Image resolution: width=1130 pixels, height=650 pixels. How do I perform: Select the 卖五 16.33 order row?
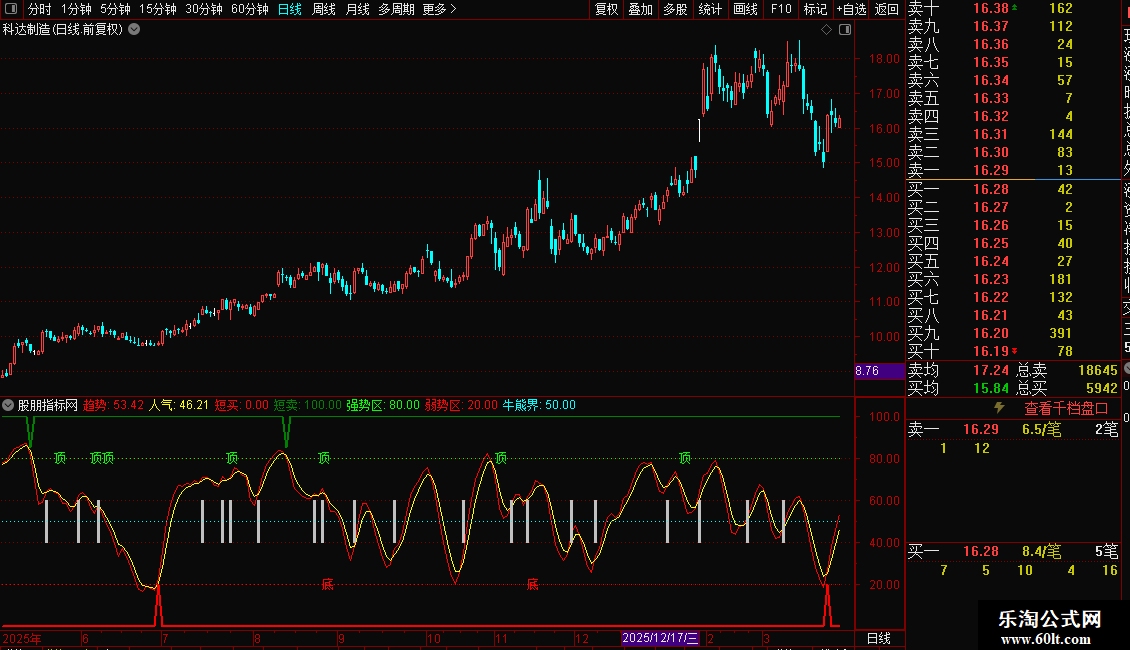[1013, 98]
